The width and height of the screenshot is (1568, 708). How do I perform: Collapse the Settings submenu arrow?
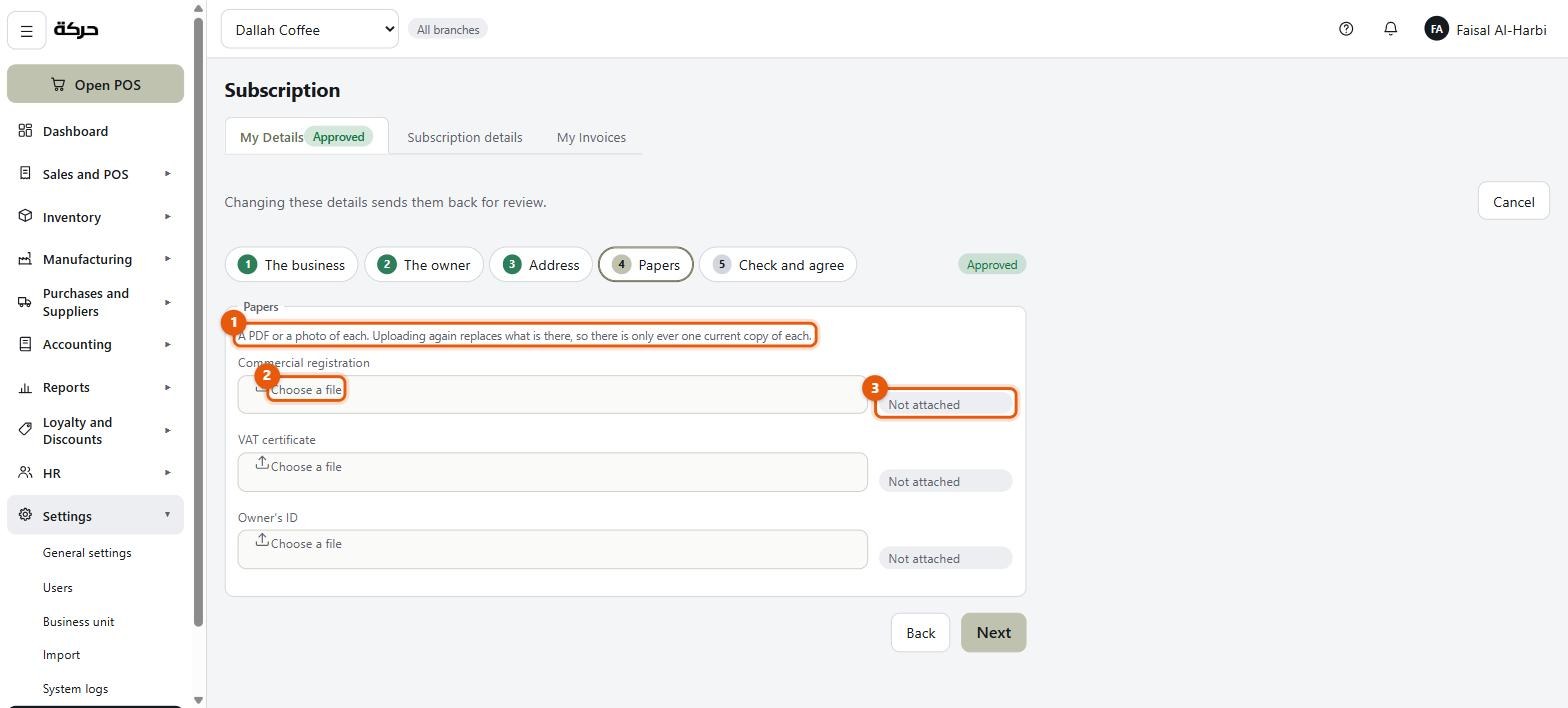click(x=167, y=515)
